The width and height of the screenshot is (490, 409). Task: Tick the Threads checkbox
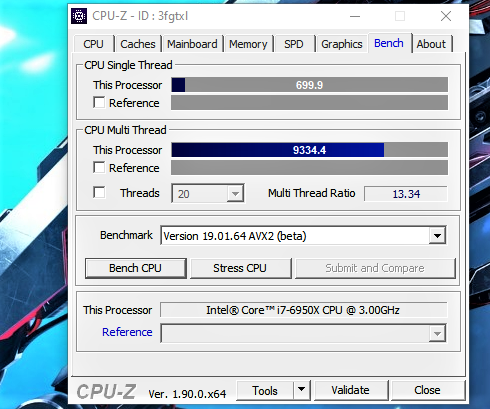tap(99, 193)
